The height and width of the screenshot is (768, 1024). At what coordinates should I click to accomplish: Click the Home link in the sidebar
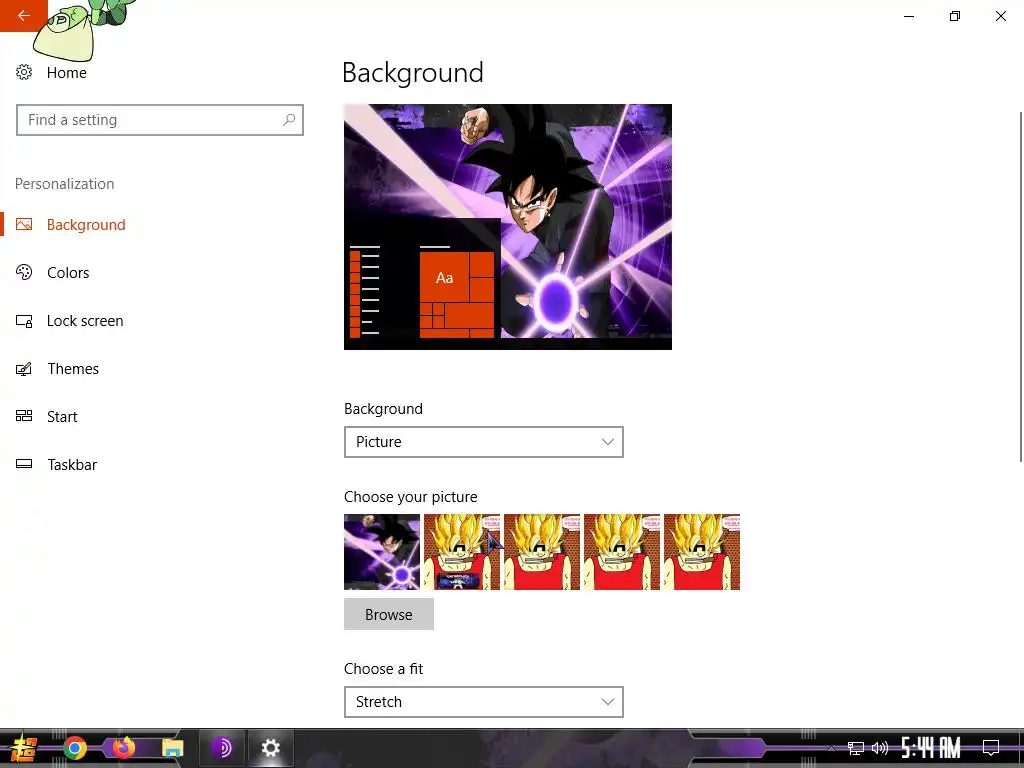67,72
